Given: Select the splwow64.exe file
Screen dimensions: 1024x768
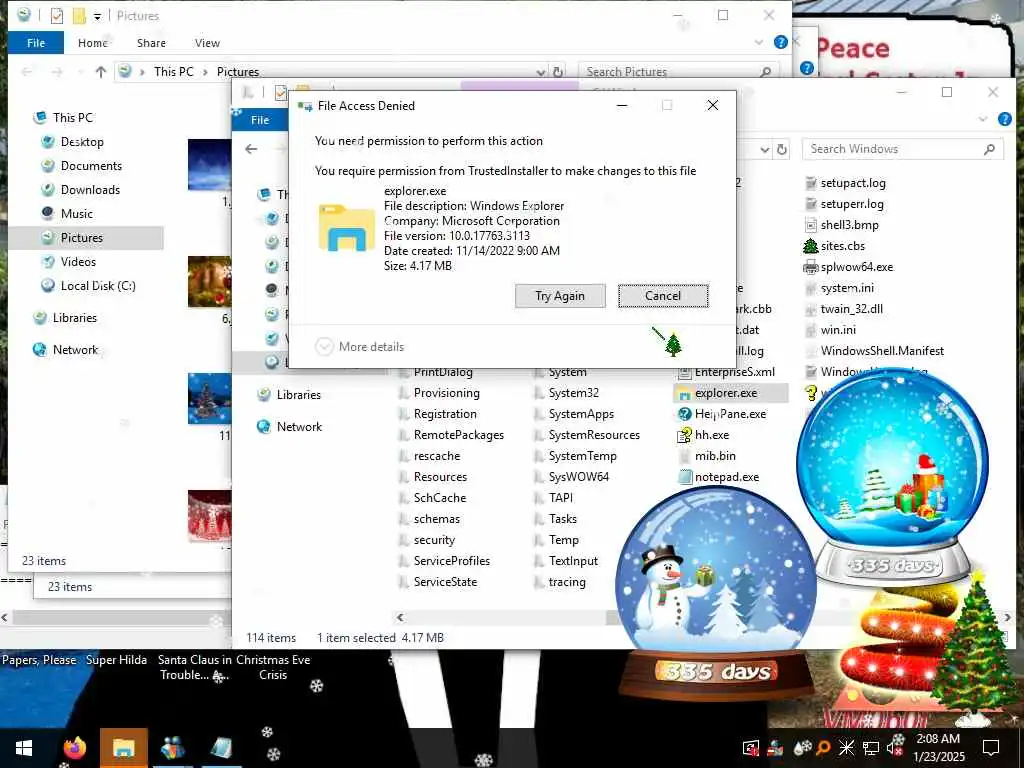Looking at the screenshot, I should [848, 267].
